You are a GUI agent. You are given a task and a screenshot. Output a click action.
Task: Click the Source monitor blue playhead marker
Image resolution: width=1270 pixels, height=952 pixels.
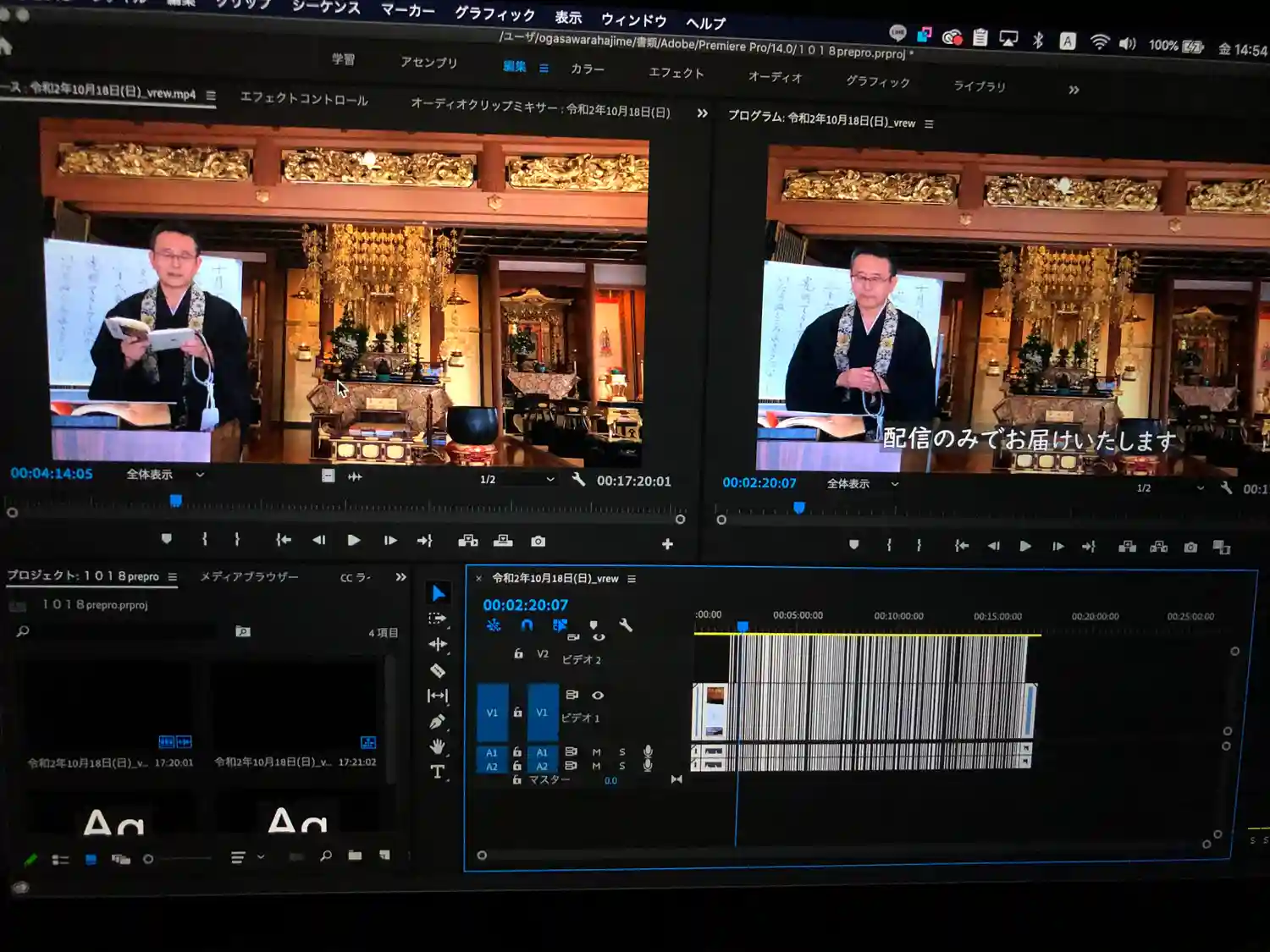[x=176, y=501]
